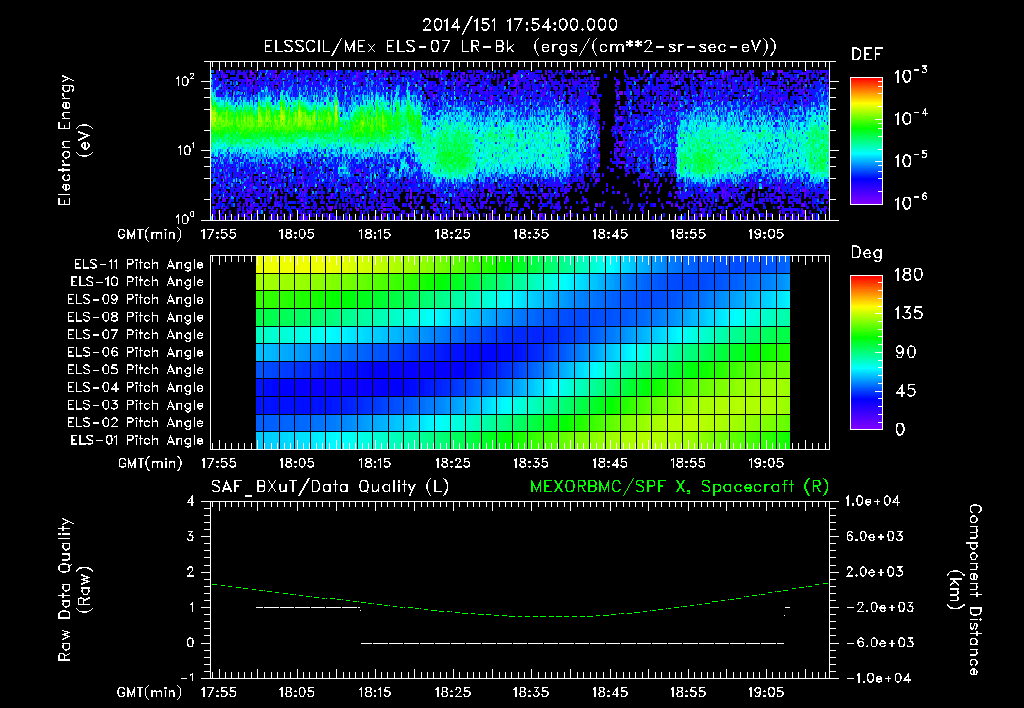Click the ELS-04 Pitch Angle row label

[x=136, y=387]
